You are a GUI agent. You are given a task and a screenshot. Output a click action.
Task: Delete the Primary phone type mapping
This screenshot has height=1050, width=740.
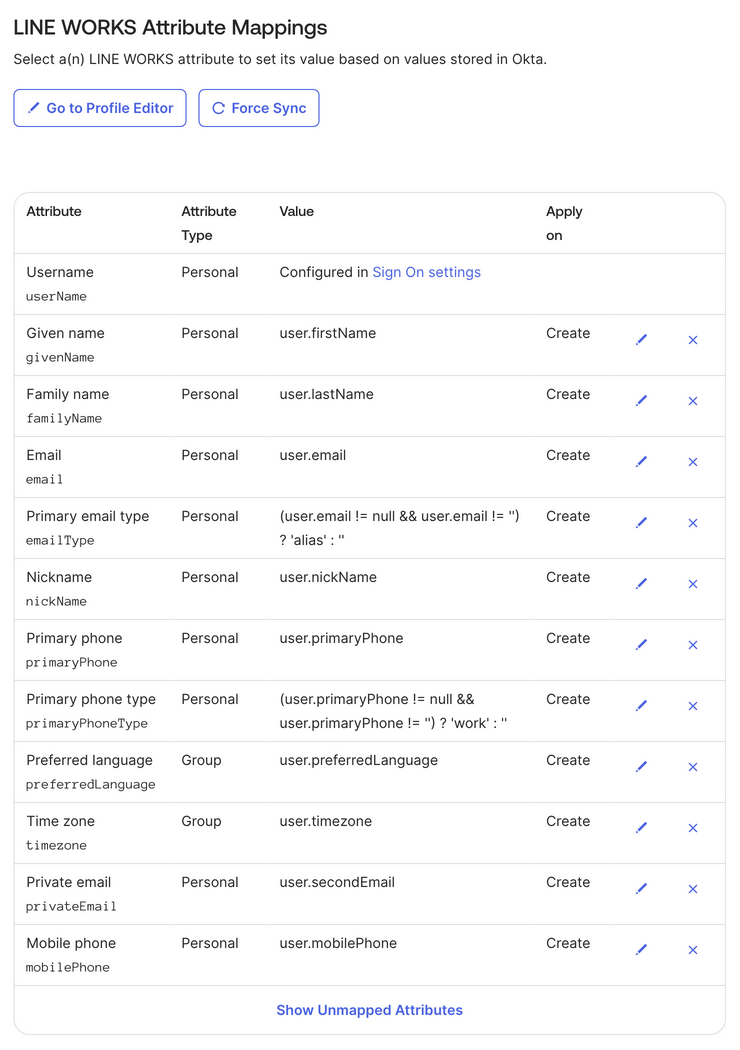coord(693,706)
